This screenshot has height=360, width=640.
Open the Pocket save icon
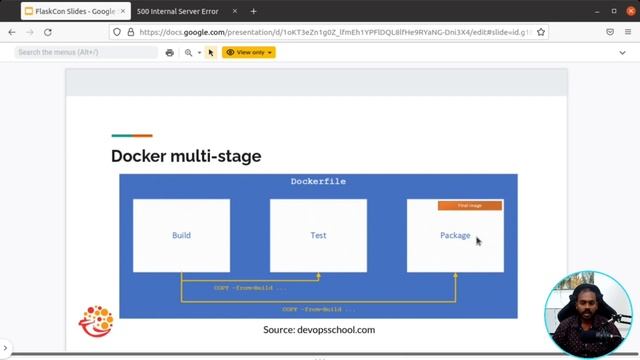tap(610, 32)
